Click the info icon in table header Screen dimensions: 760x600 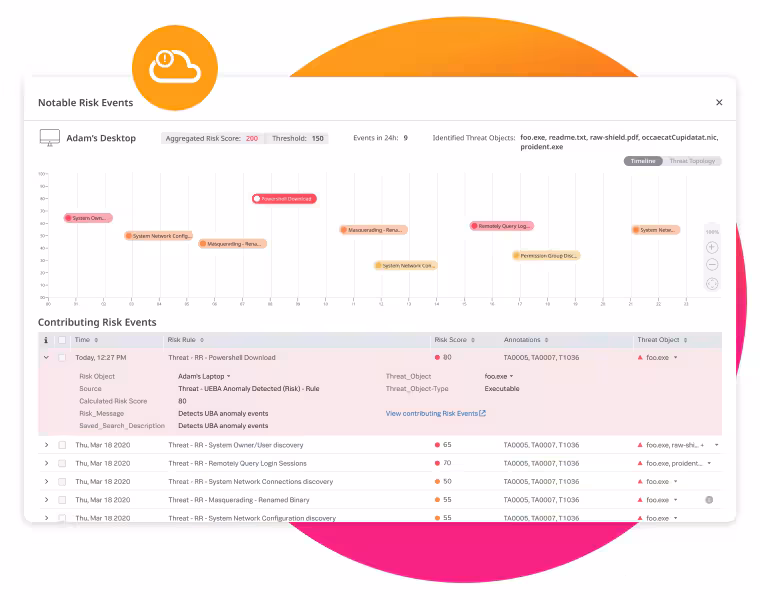pyautogui.click(x=46, y=340)
